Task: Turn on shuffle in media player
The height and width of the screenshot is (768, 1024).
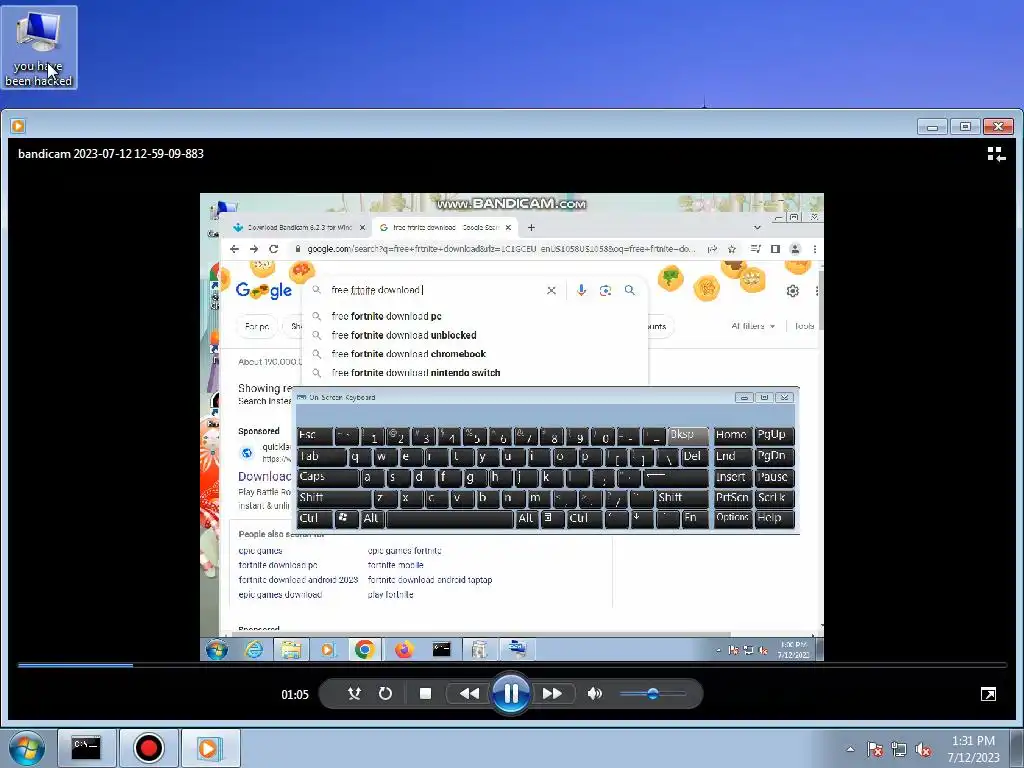Action: tap(355, 694)
